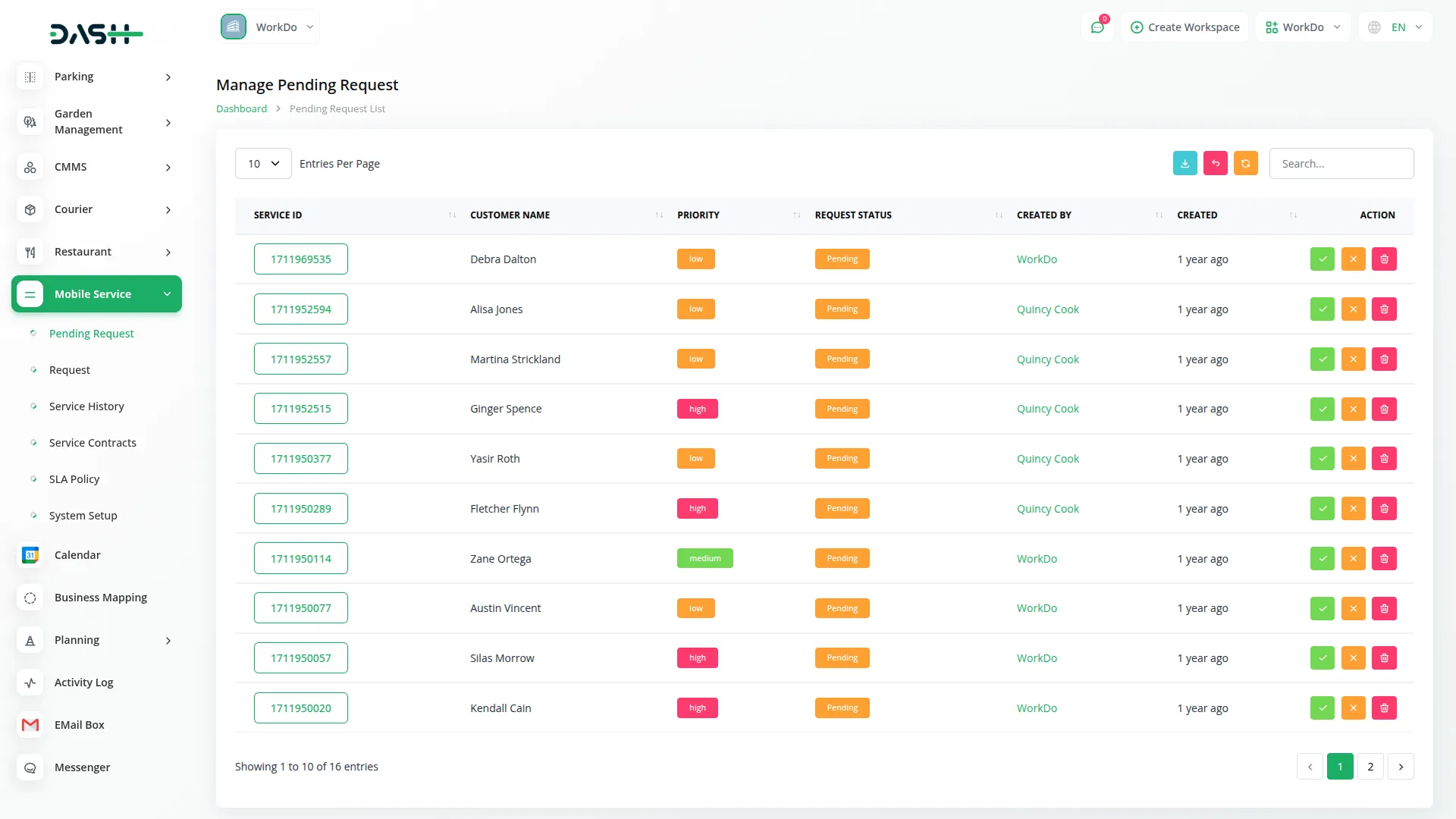The height and width of the screenshot is (819, 1456).
Task: Click the medium priority badge for Zane Ortega
Action: point(704,559)
